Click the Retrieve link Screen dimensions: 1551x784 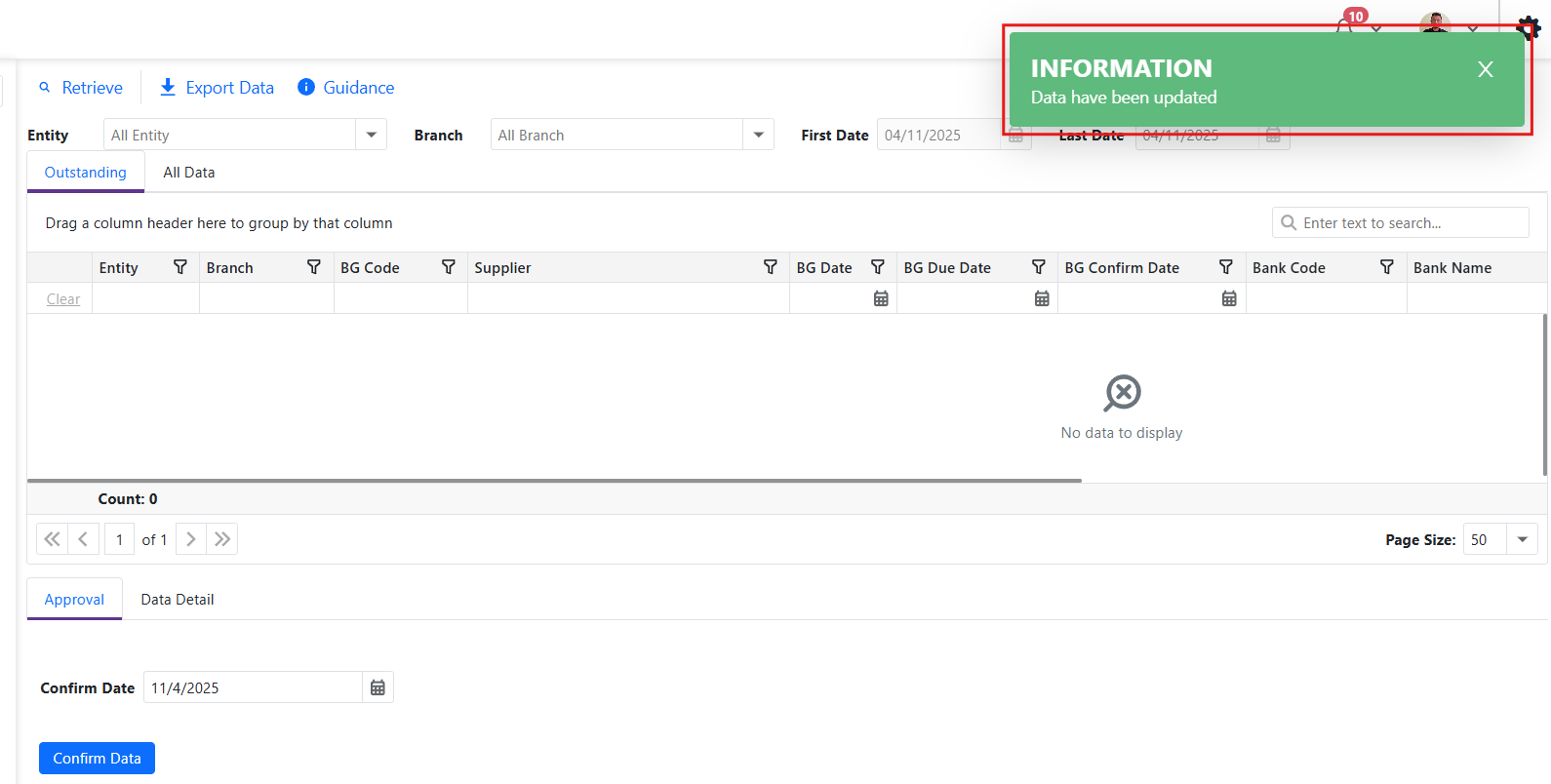pos(93,88)
